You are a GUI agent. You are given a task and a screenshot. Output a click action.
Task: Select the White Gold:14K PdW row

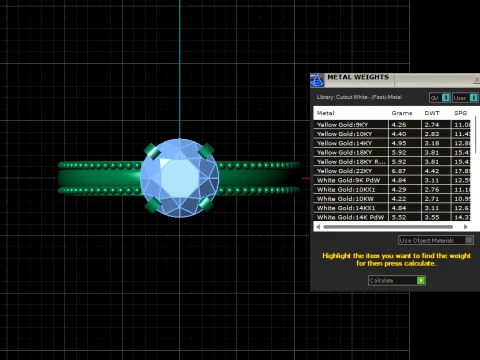(392, 217)
